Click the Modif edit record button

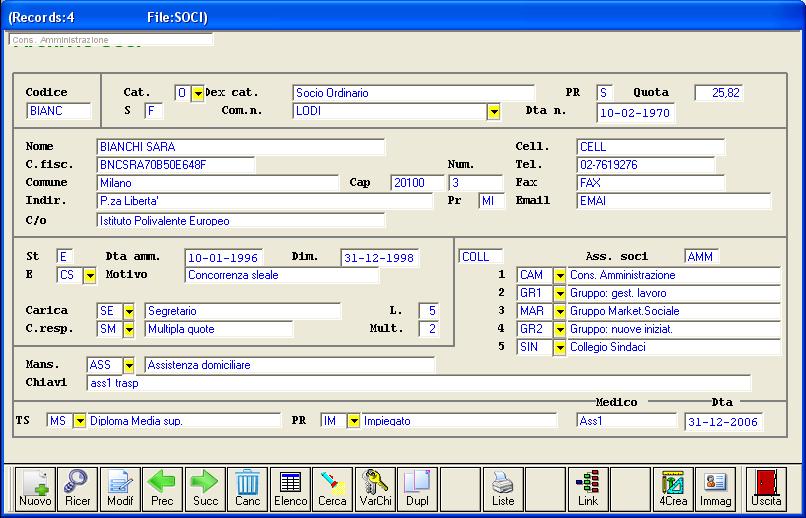[x=120, y=489]
